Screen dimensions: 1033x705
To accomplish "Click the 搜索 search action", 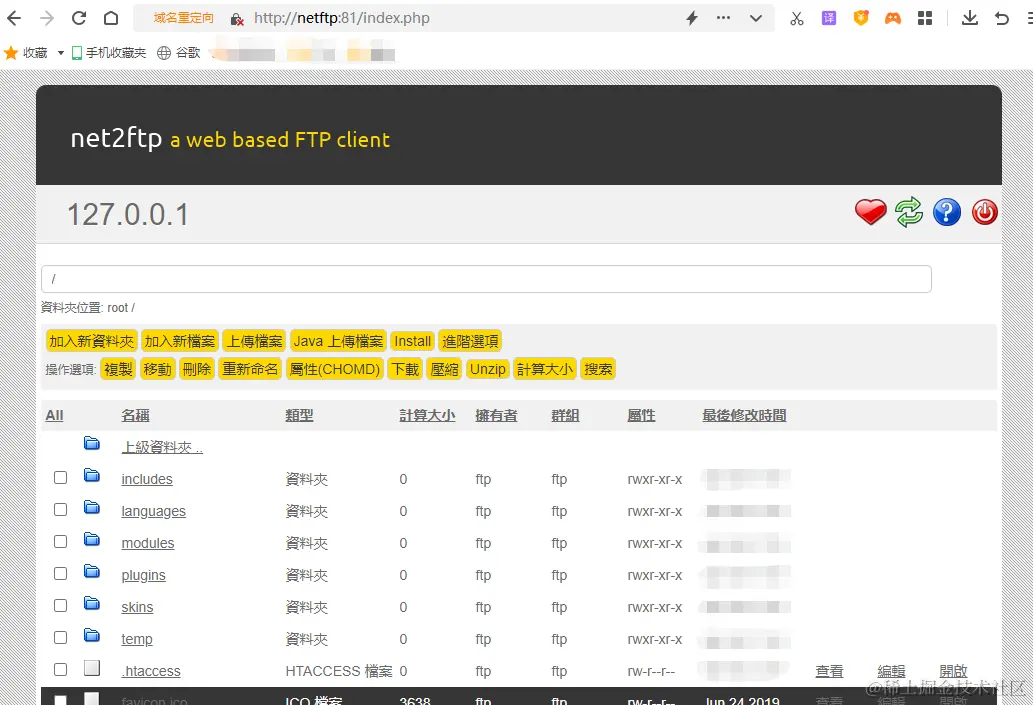I will point(598,369).
